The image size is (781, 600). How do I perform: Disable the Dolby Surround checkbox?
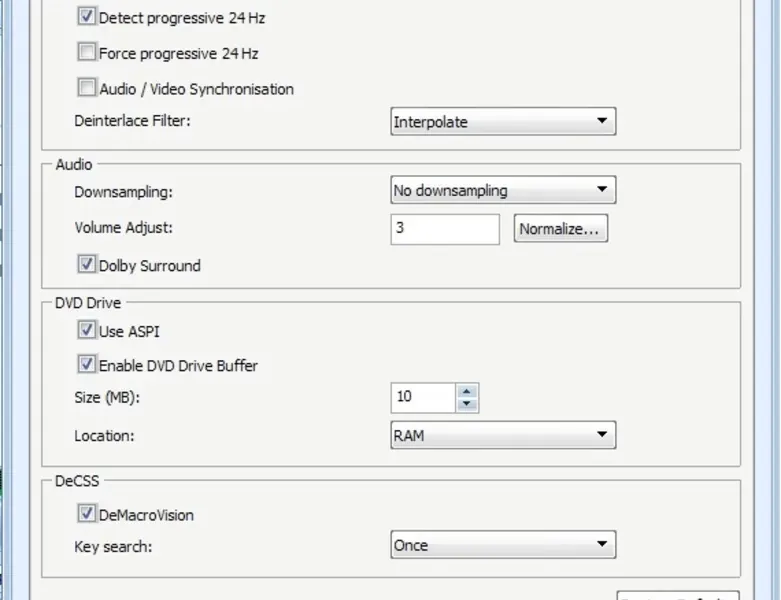click(x=87, y=265)
